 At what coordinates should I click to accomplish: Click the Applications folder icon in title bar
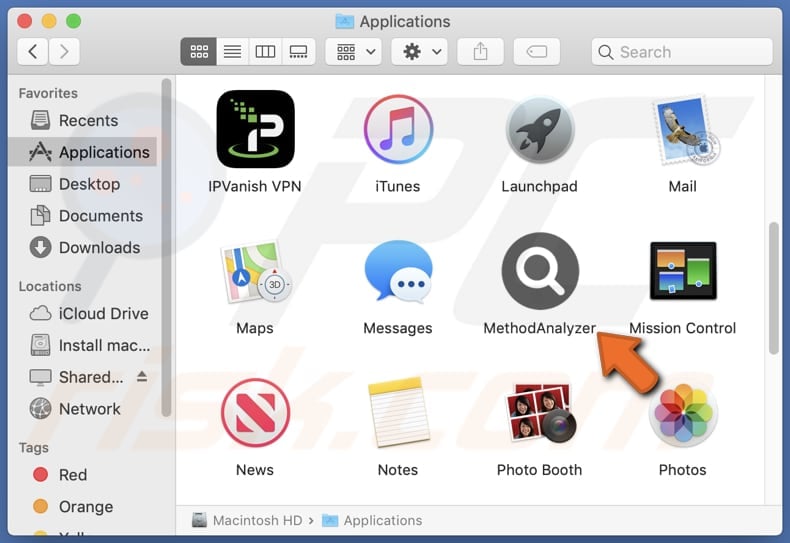coord(345,21)
